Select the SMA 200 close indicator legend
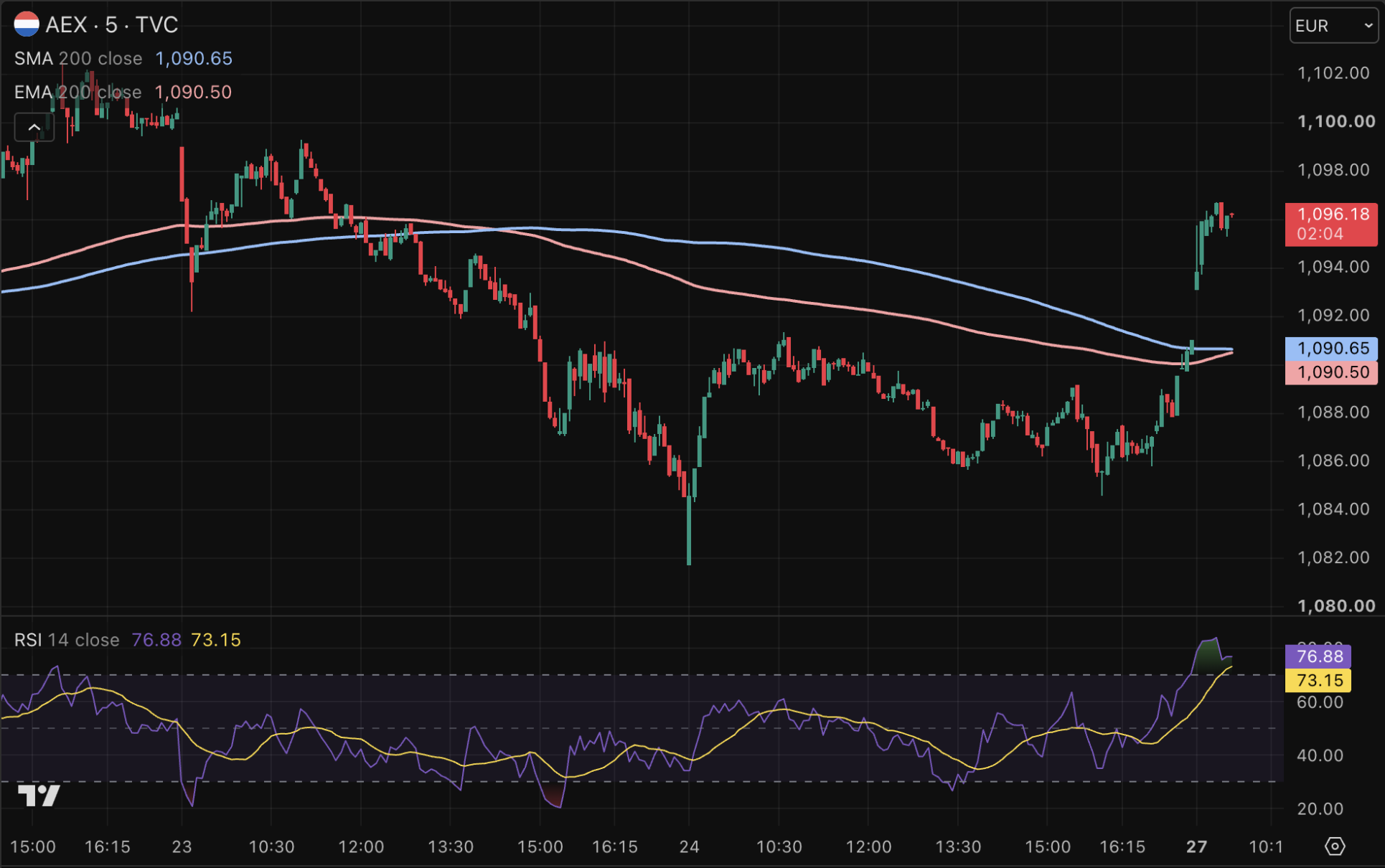Screen dimensions: 1385x868 78,59
